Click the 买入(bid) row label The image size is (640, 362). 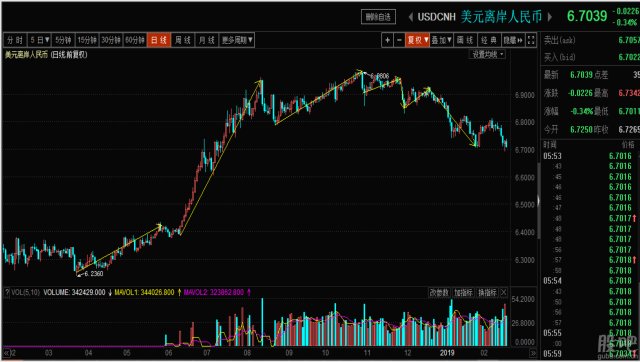[x=559, y=57]
